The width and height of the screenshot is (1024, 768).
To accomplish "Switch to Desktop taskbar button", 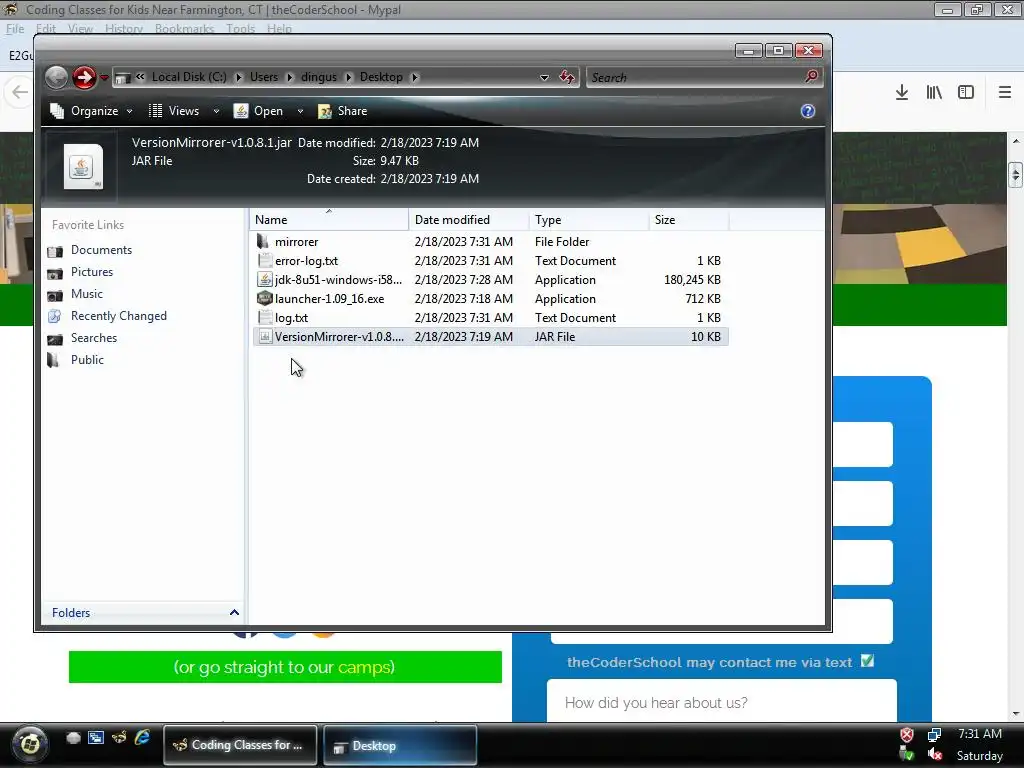I will coord(400,745).
